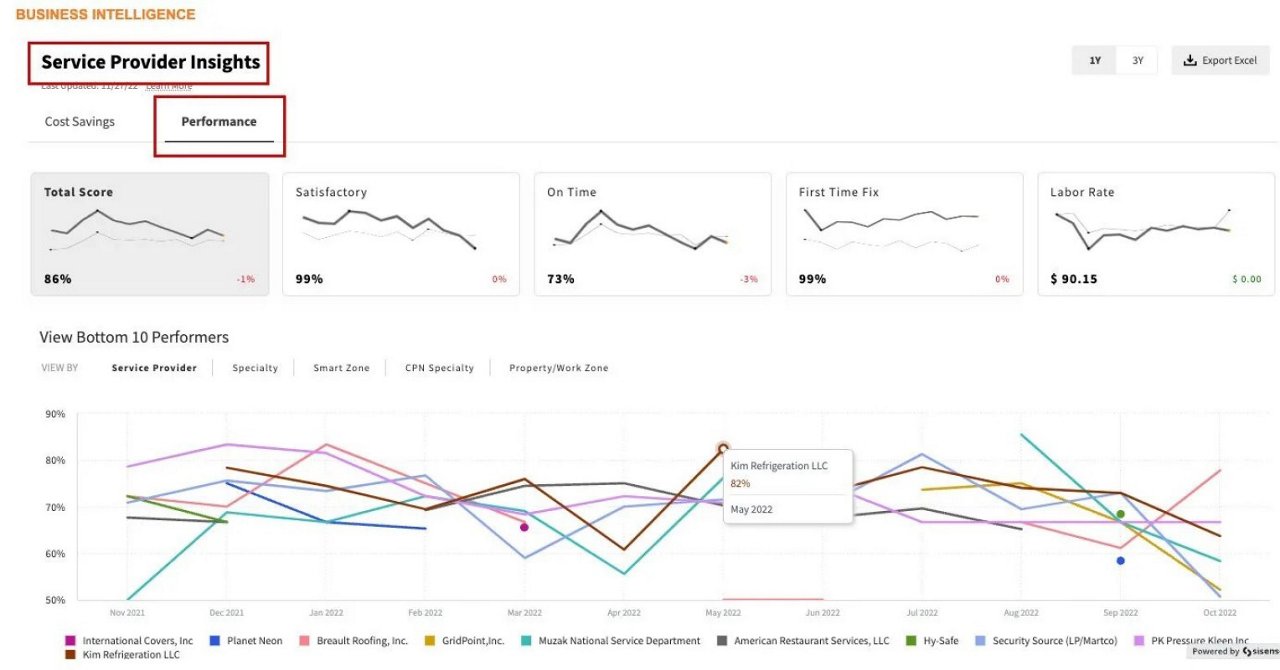The width and height of the screenshot is (1280, 670).
Task: Click the Export Excel button
Action: click(x=1220, y=60)
